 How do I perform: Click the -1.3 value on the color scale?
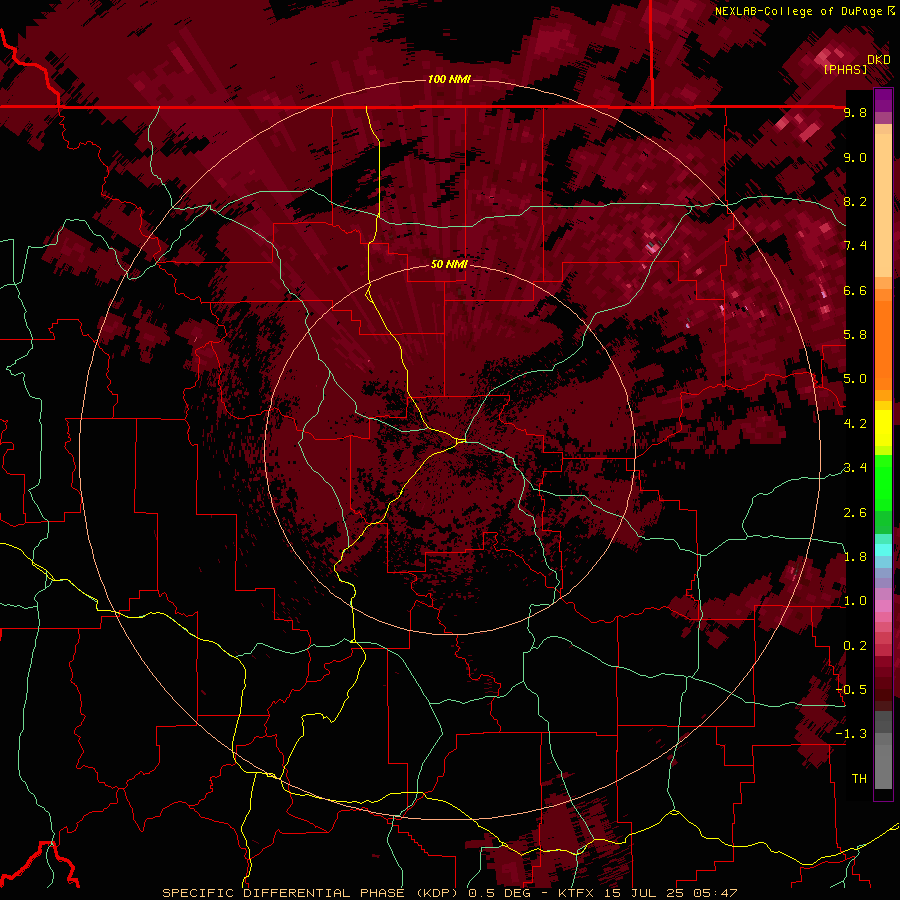[x=852, y=734]
